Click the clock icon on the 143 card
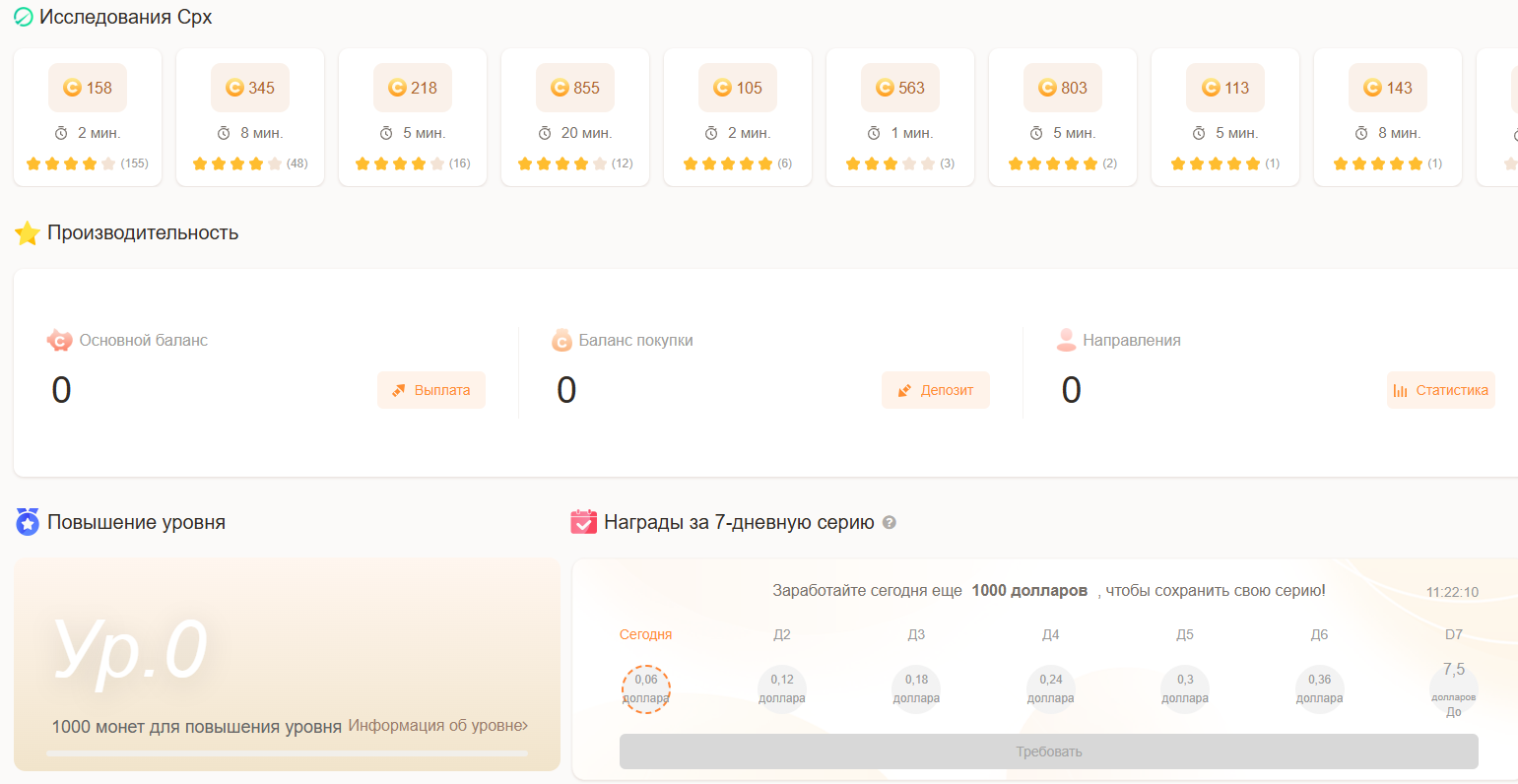Screen dimensions: 1518x784 [x=1361, y=133]
